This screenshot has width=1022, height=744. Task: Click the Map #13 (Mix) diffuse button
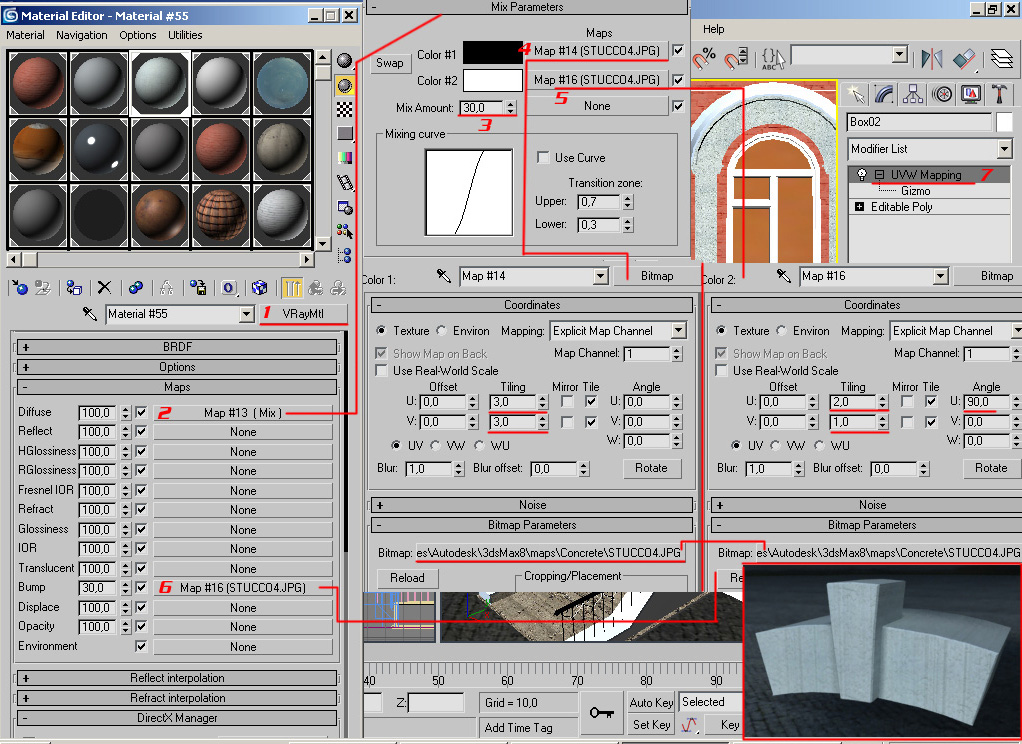243,412
